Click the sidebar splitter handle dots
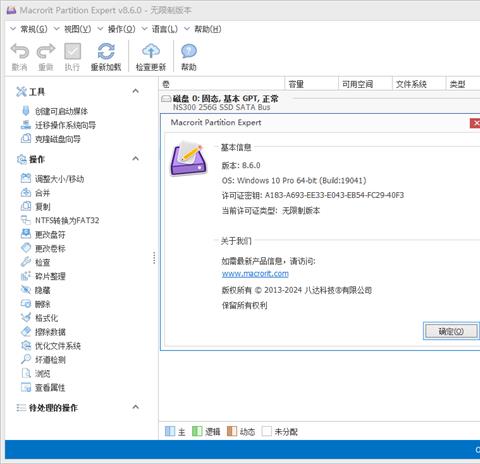The width and height of the screenshot is (480, 464). coord(154,258)
